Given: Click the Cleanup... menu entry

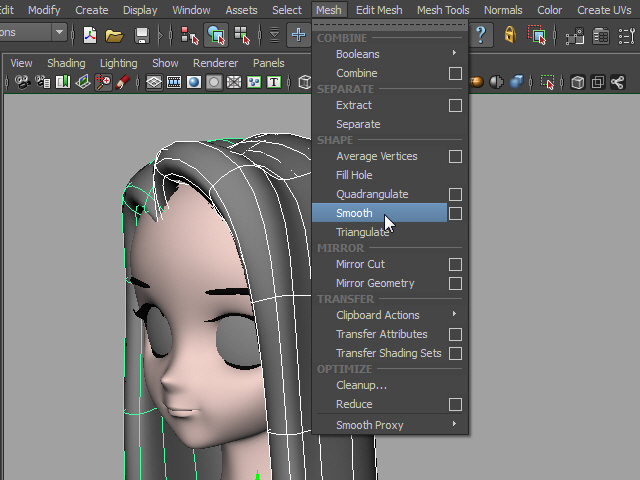Looking at the screenshot, I should coord(361,385).
